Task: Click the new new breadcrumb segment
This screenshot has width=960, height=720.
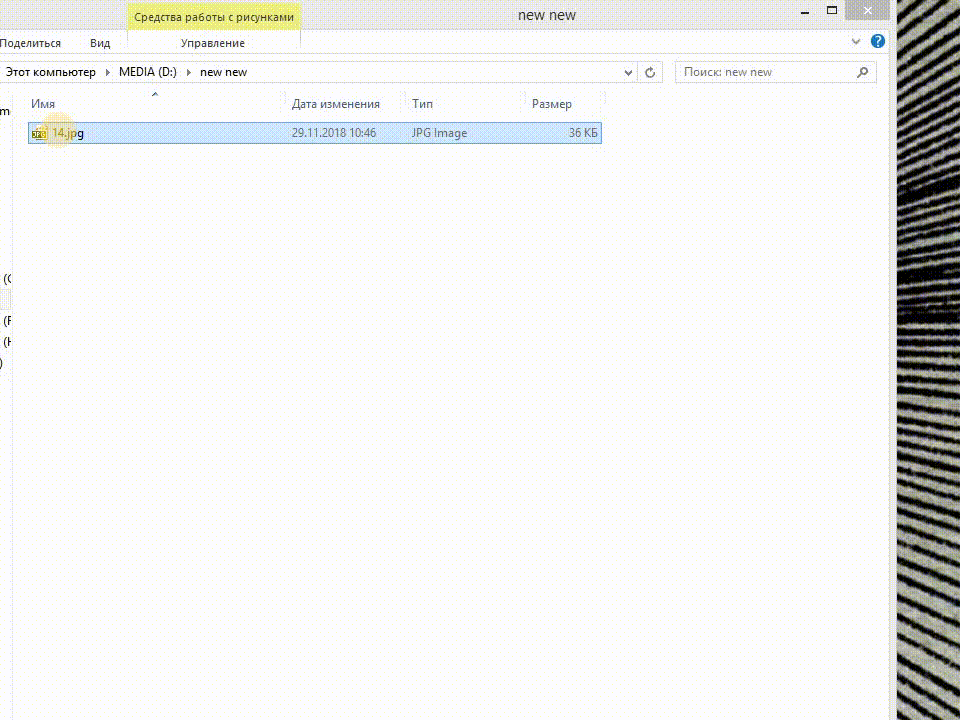Action: click(223, 72)
